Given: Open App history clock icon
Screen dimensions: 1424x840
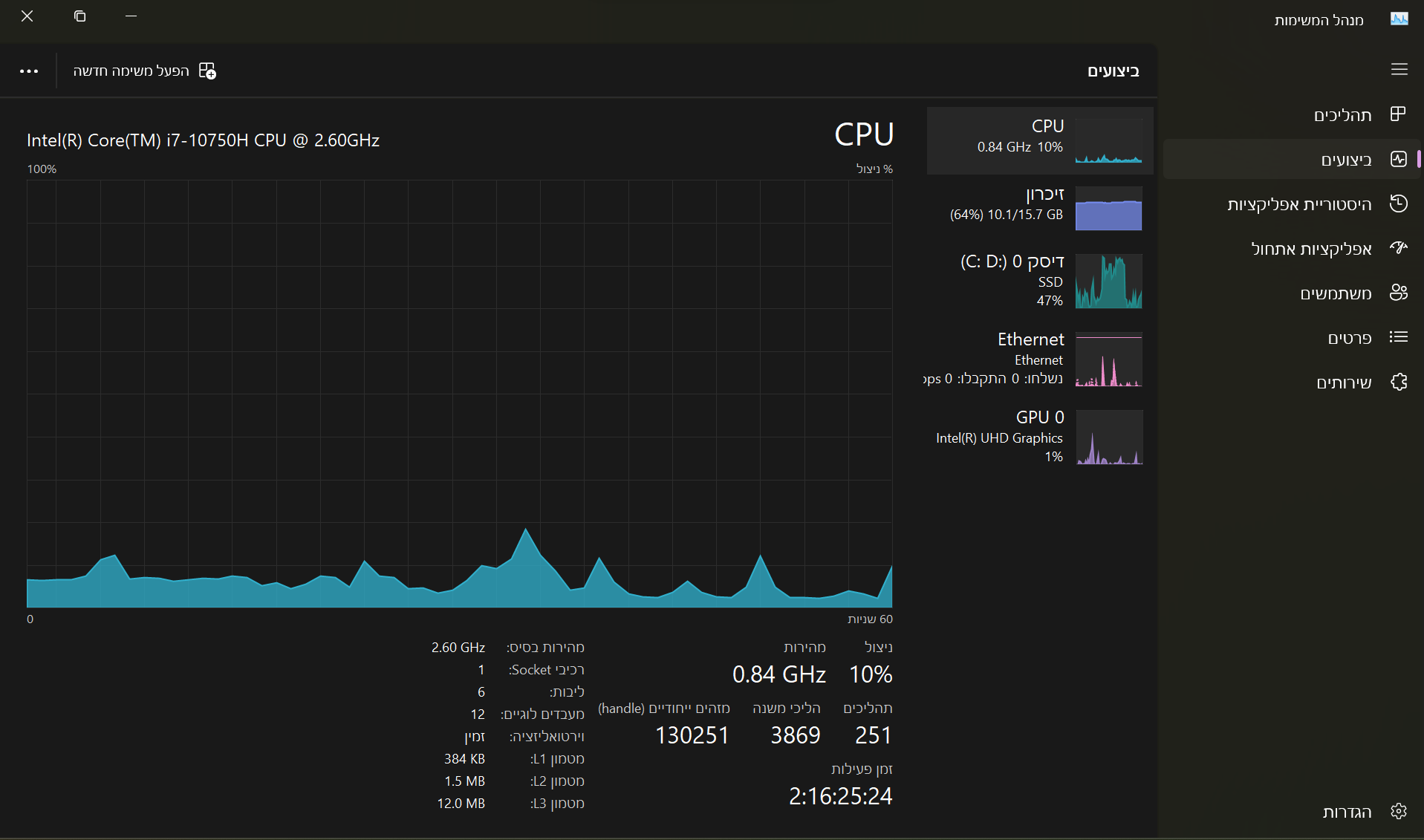Looking at the screenshot, I should [1398, 204].
